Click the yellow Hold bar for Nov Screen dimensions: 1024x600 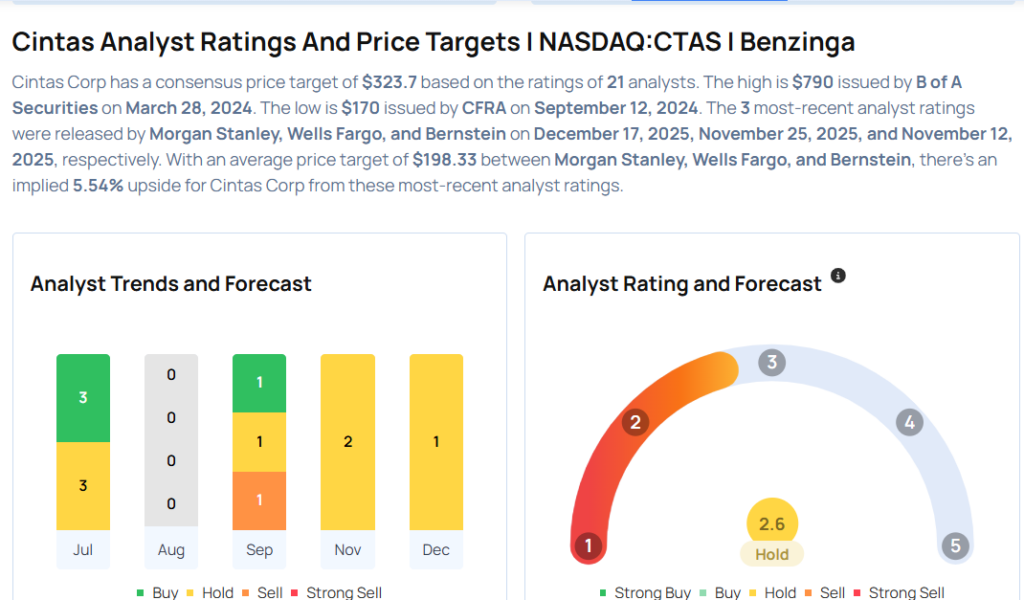click(347, 442)
